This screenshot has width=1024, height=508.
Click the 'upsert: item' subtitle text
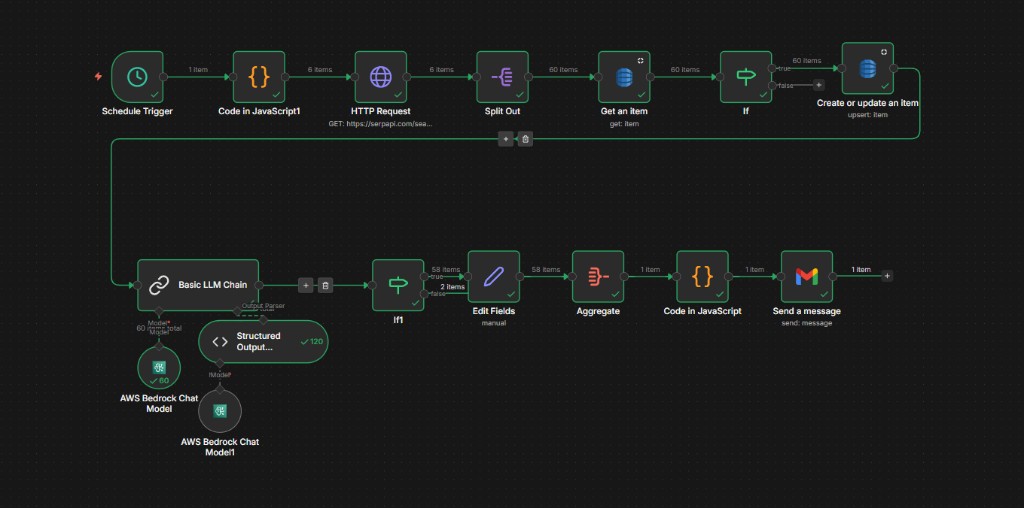coord(867,115)
